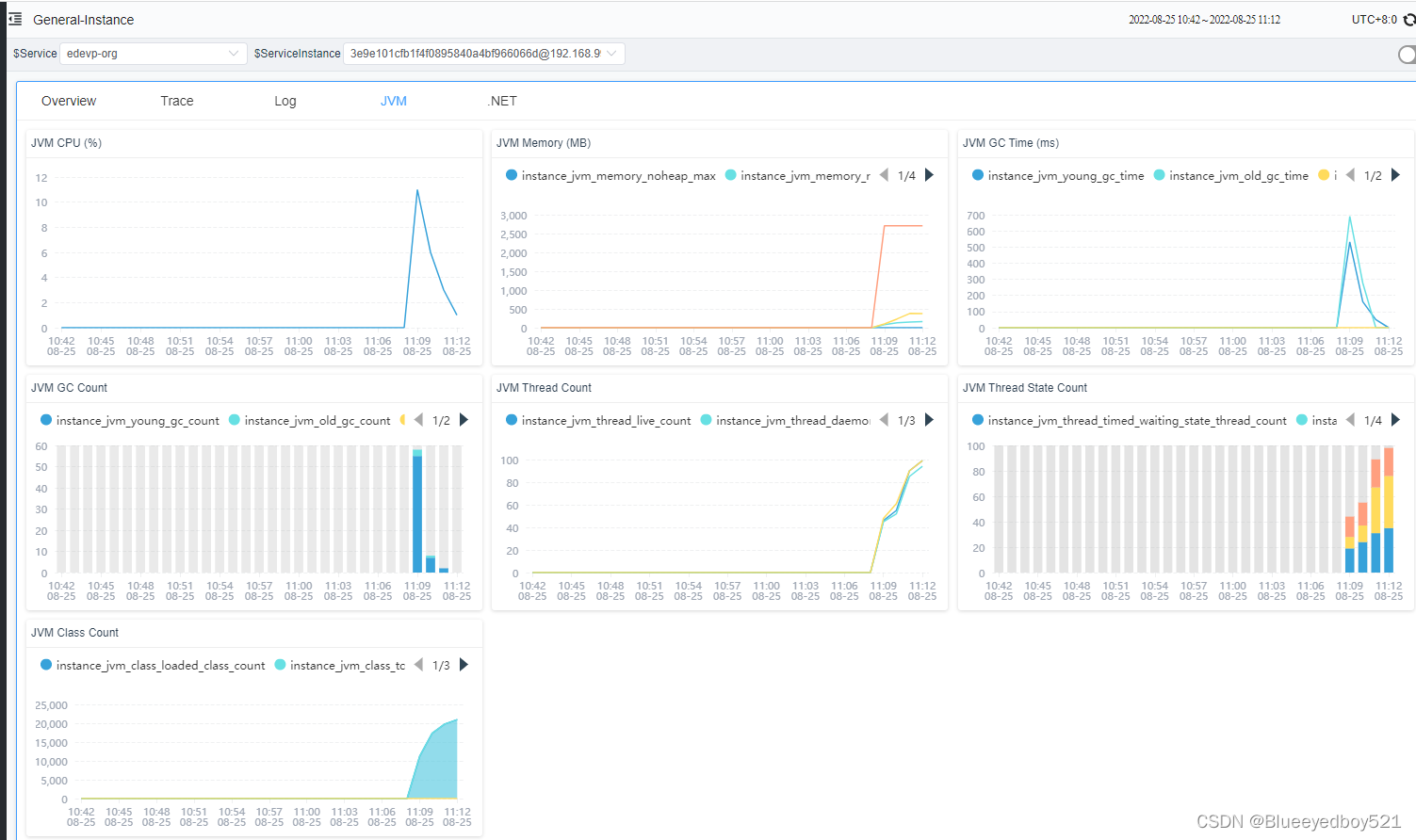Toggle instance_jvm_young_gc_count legend series
This screenshot has height=840, width=1416.
(x=129, y=420)
